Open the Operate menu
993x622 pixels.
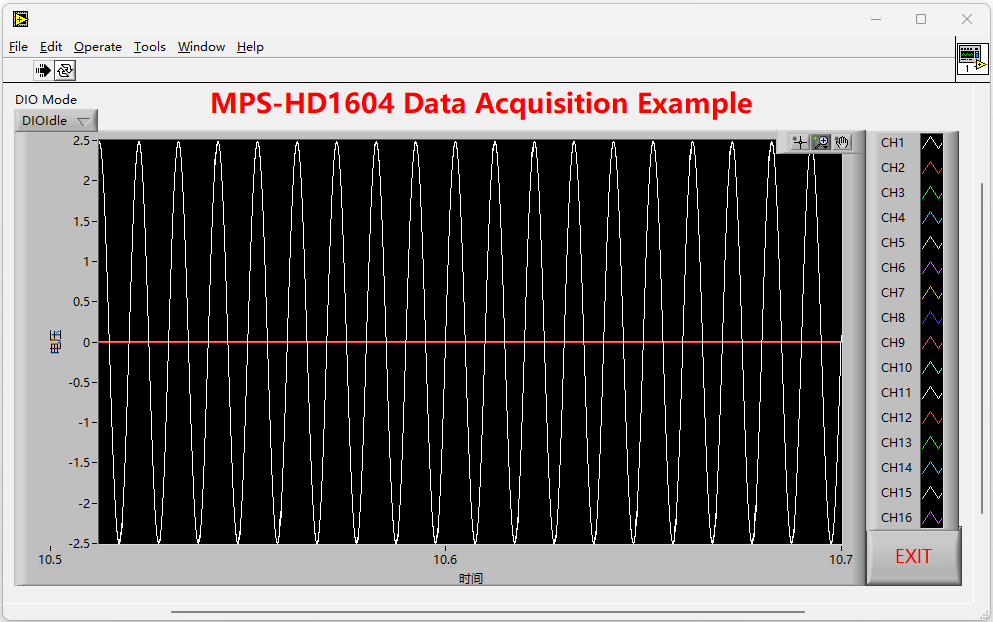(x=98, y=47)
